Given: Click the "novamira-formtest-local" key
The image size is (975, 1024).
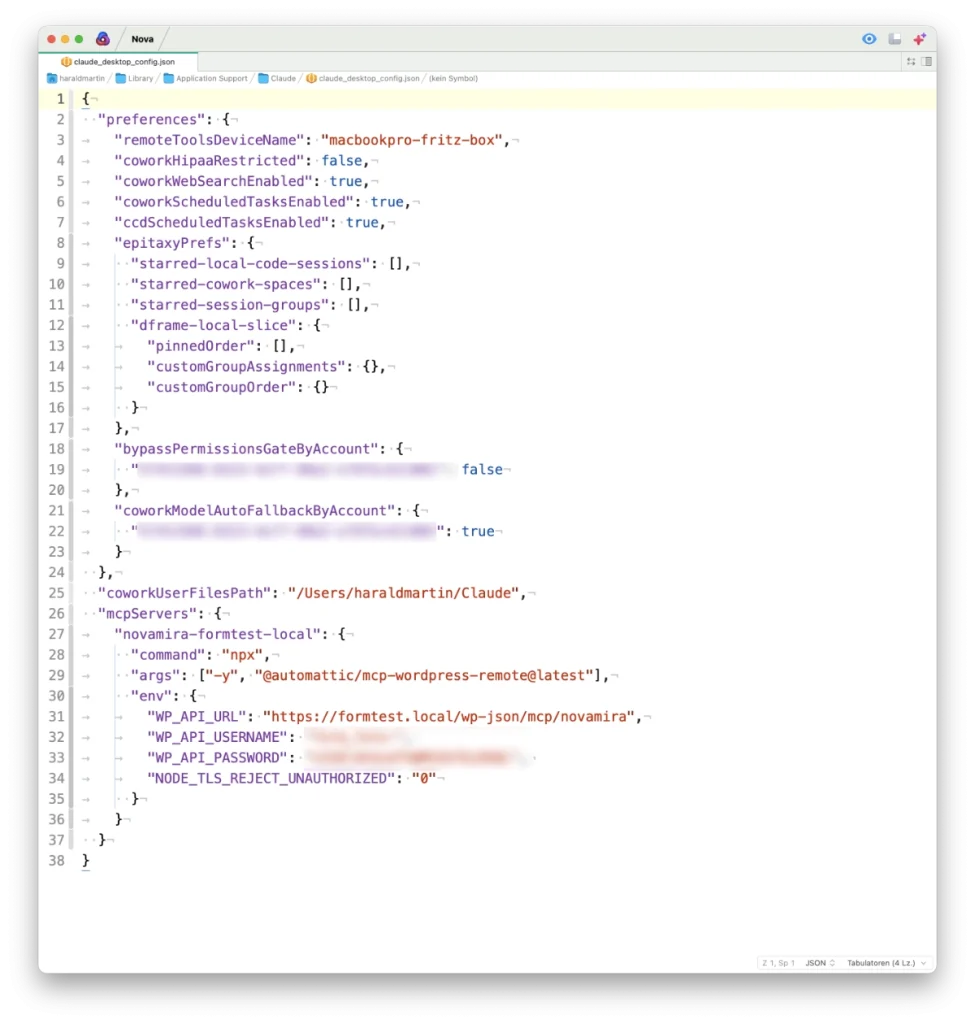Looking at the screenshot, I should (x=217, y=634).
